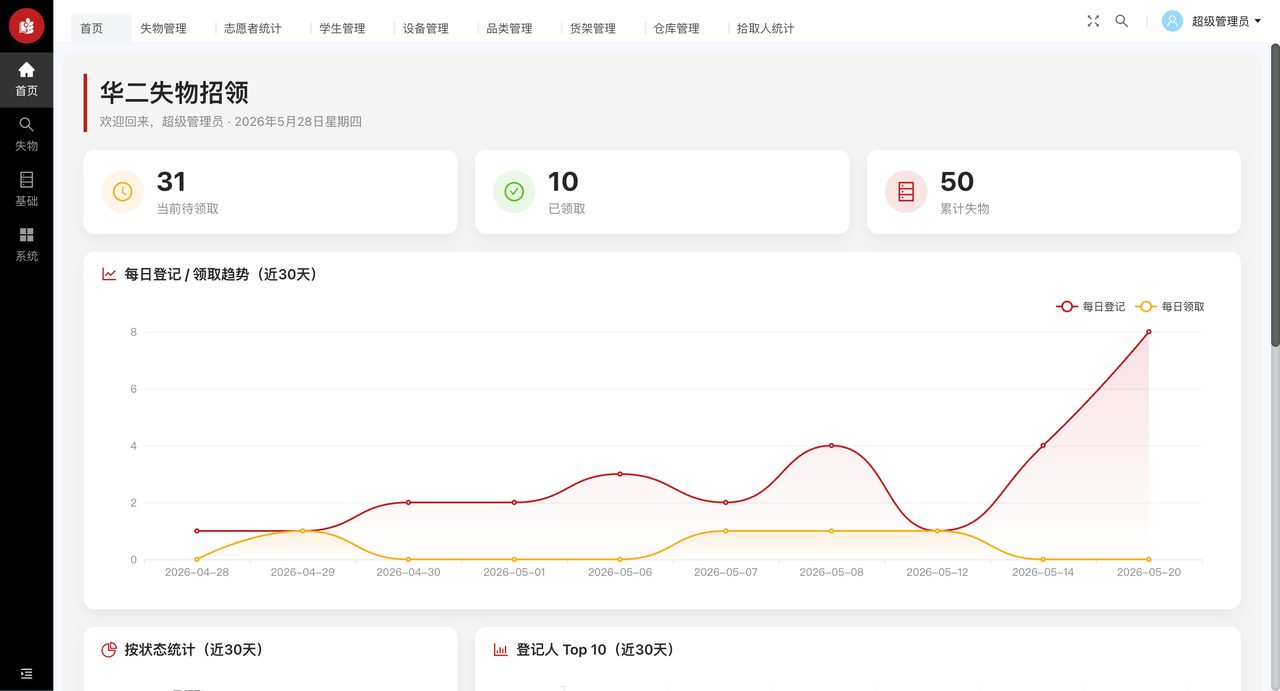Viewport: 1280px width, 691px height.
Task: Click the 累计失物 card label
Action: pyautogui.click(x=965, y=209)
